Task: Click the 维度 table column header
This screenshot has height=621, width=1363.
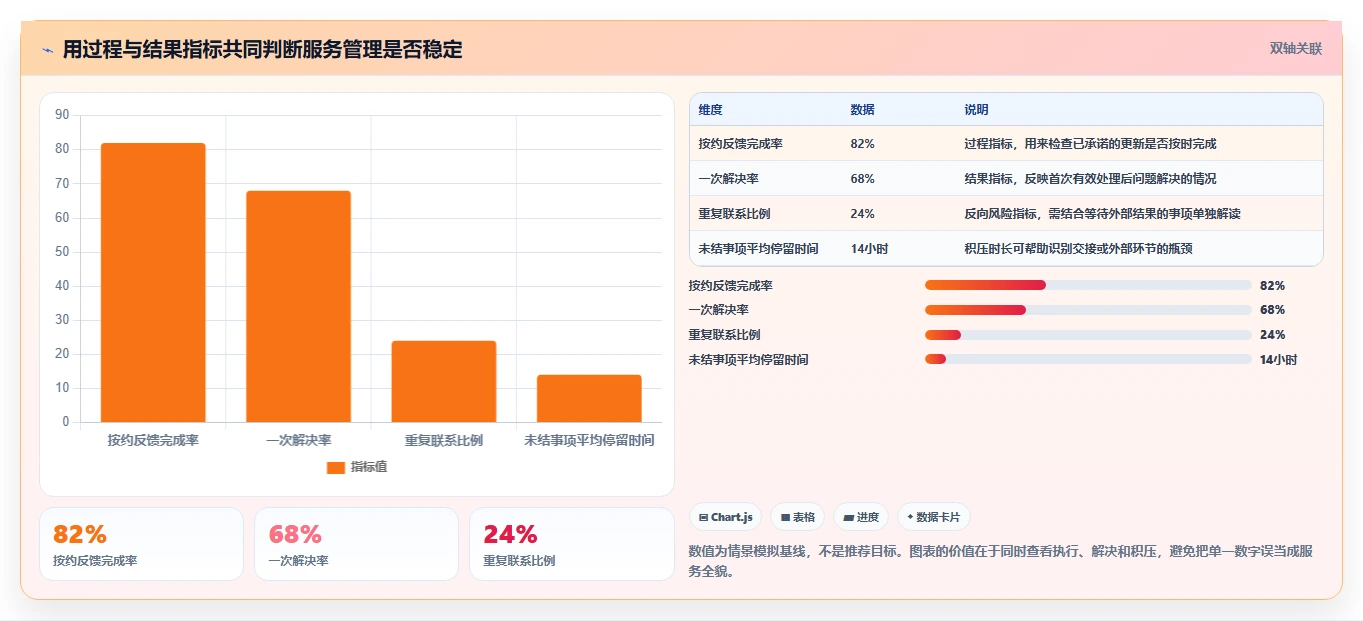Action: pyautogui.click(x=710, y=110)
